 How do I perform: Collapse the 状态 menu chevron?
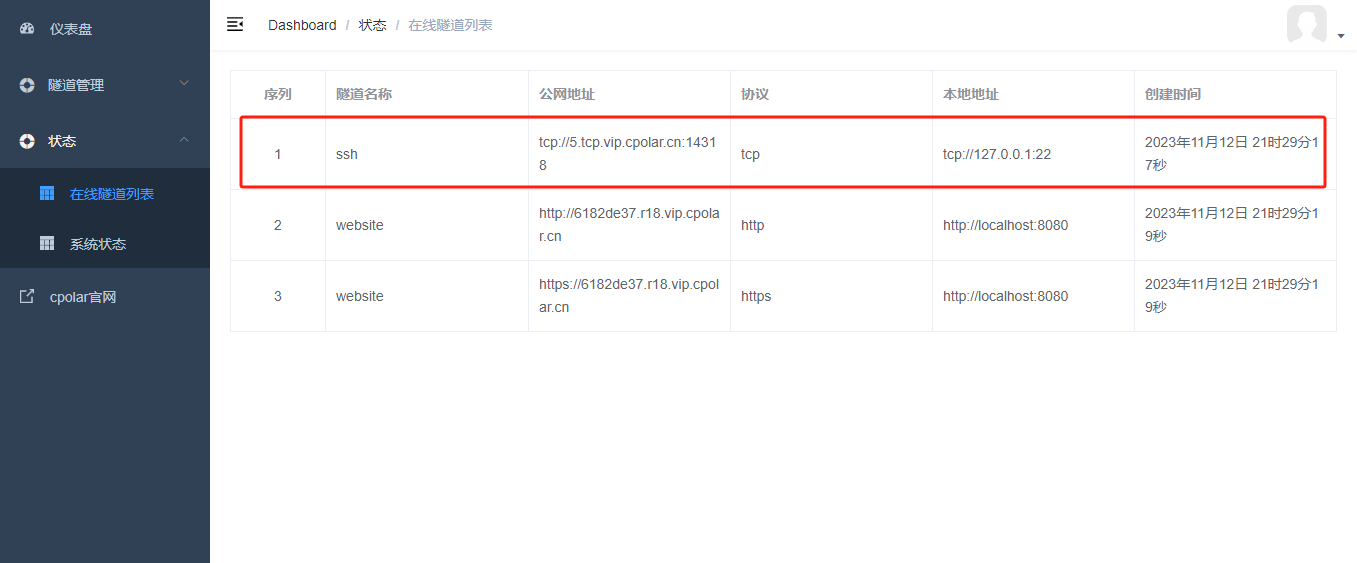click(184, 140)
